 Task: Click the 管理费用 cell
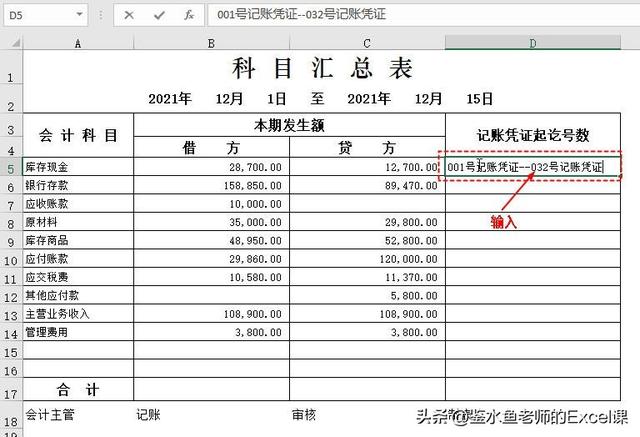pos(78,331)
